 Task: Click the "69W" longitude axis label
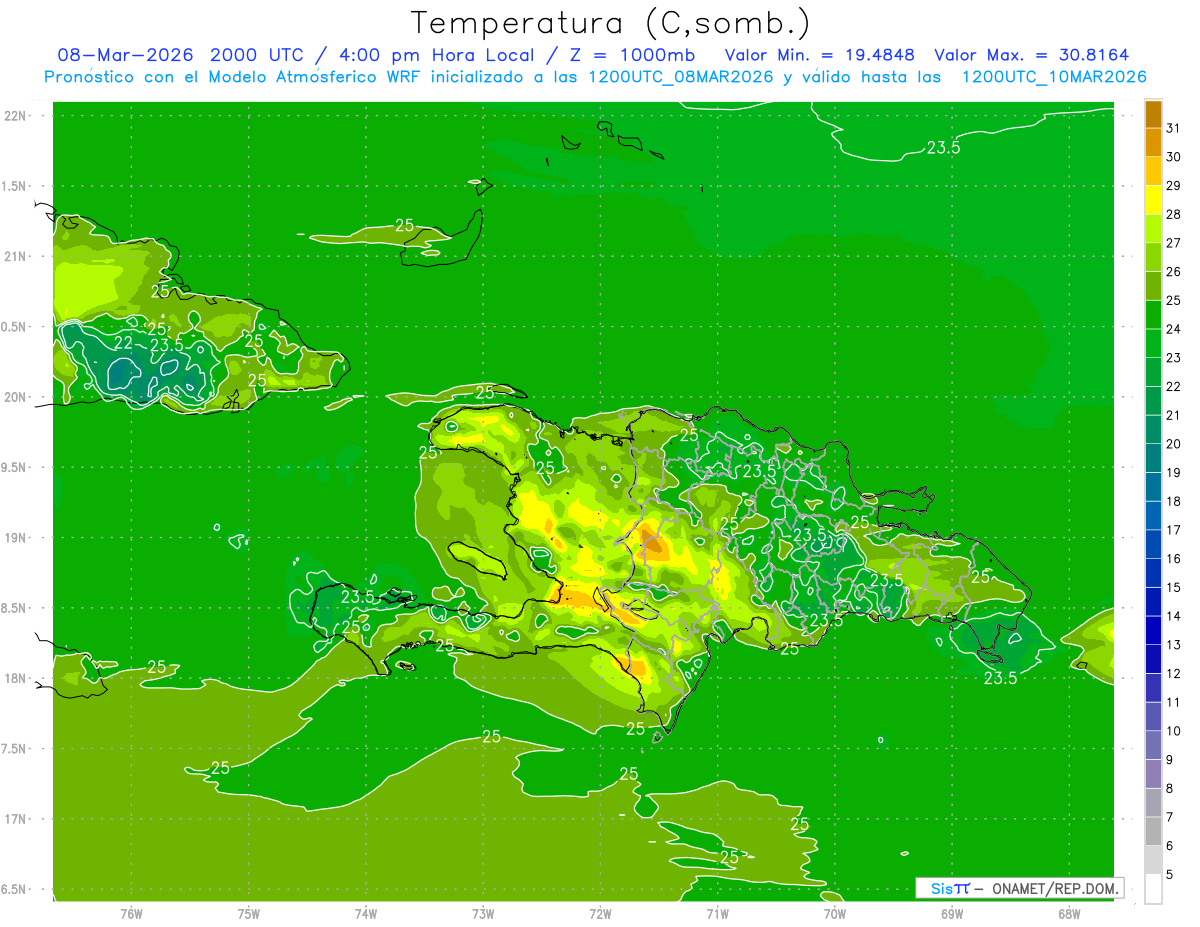(952, 914)
